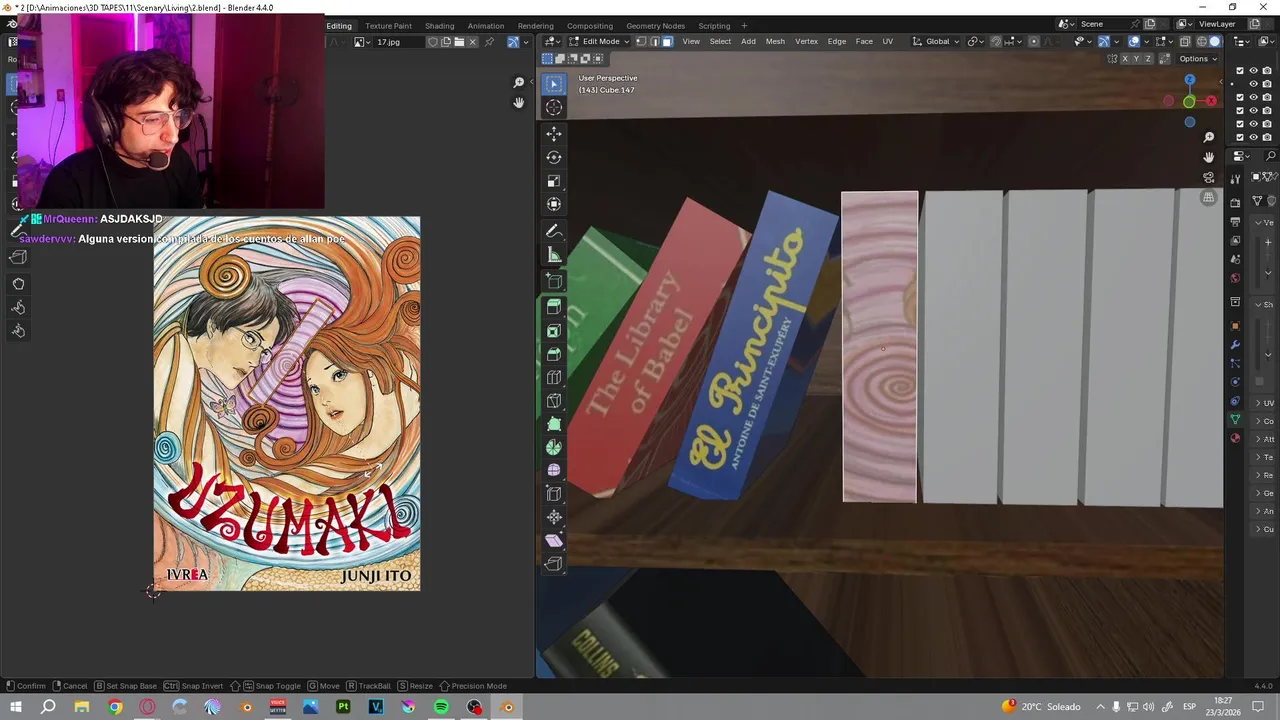Open the Modifiers properties tab (wrench)
Screen dimensions: 1280x720
pos(1235,345)
